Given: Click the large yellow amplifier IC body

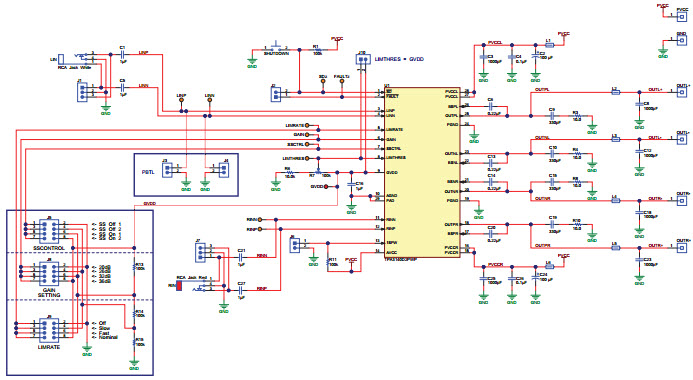Looking at the screenshot, I should 423,173.
